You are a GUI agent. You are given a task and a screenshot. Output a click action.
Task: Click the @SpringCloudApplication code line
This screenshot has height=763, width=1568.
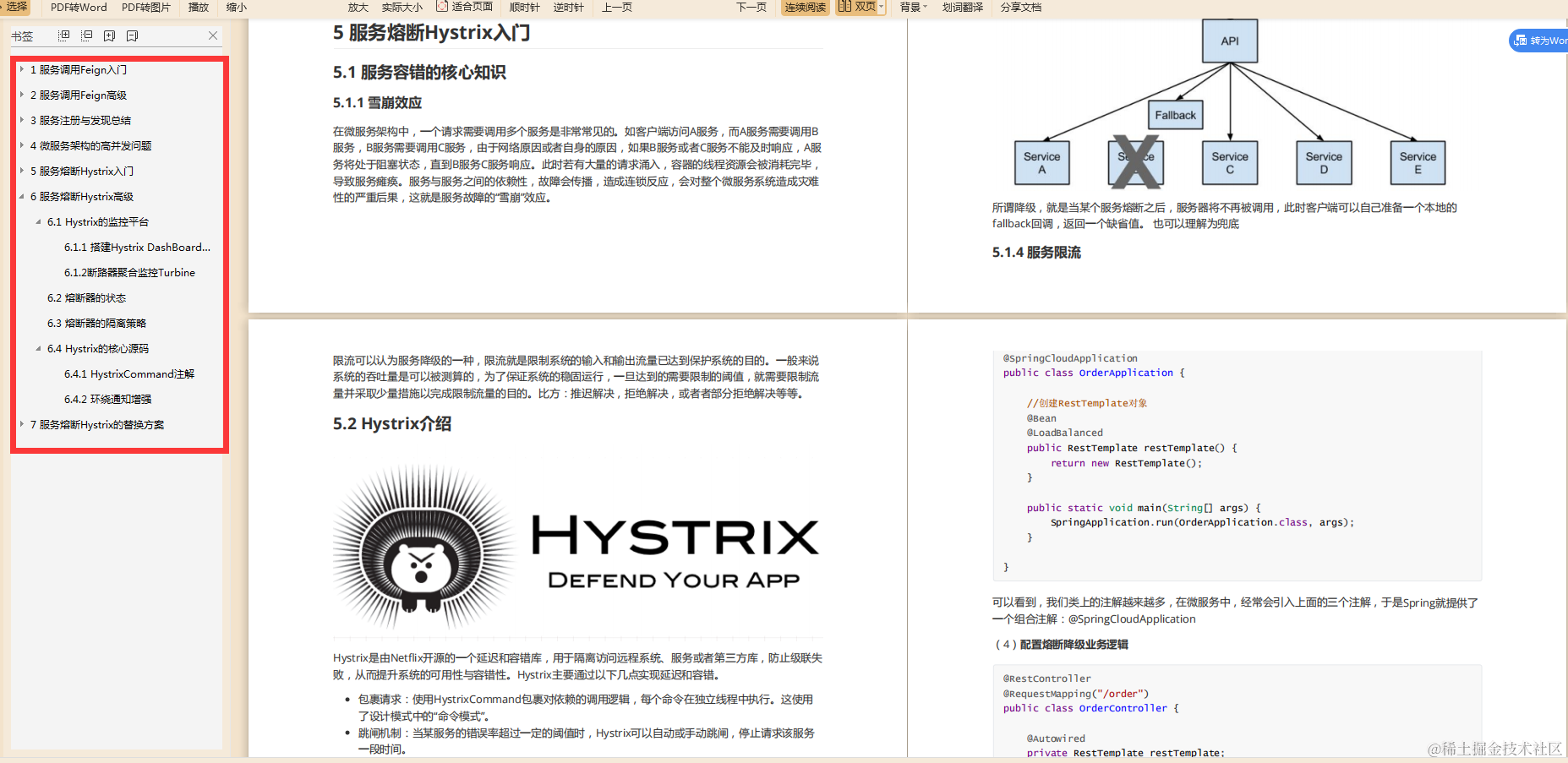pos(1070,358)
